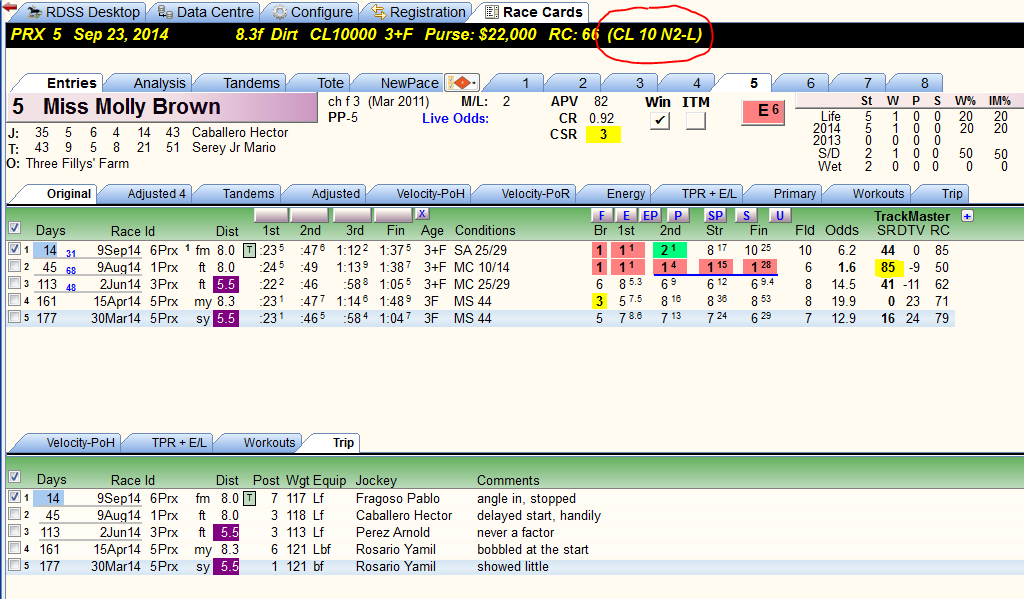Viewport: 1024px width, 599px height.
Task: Click the E pace filter button
Action: pos(626,216)
